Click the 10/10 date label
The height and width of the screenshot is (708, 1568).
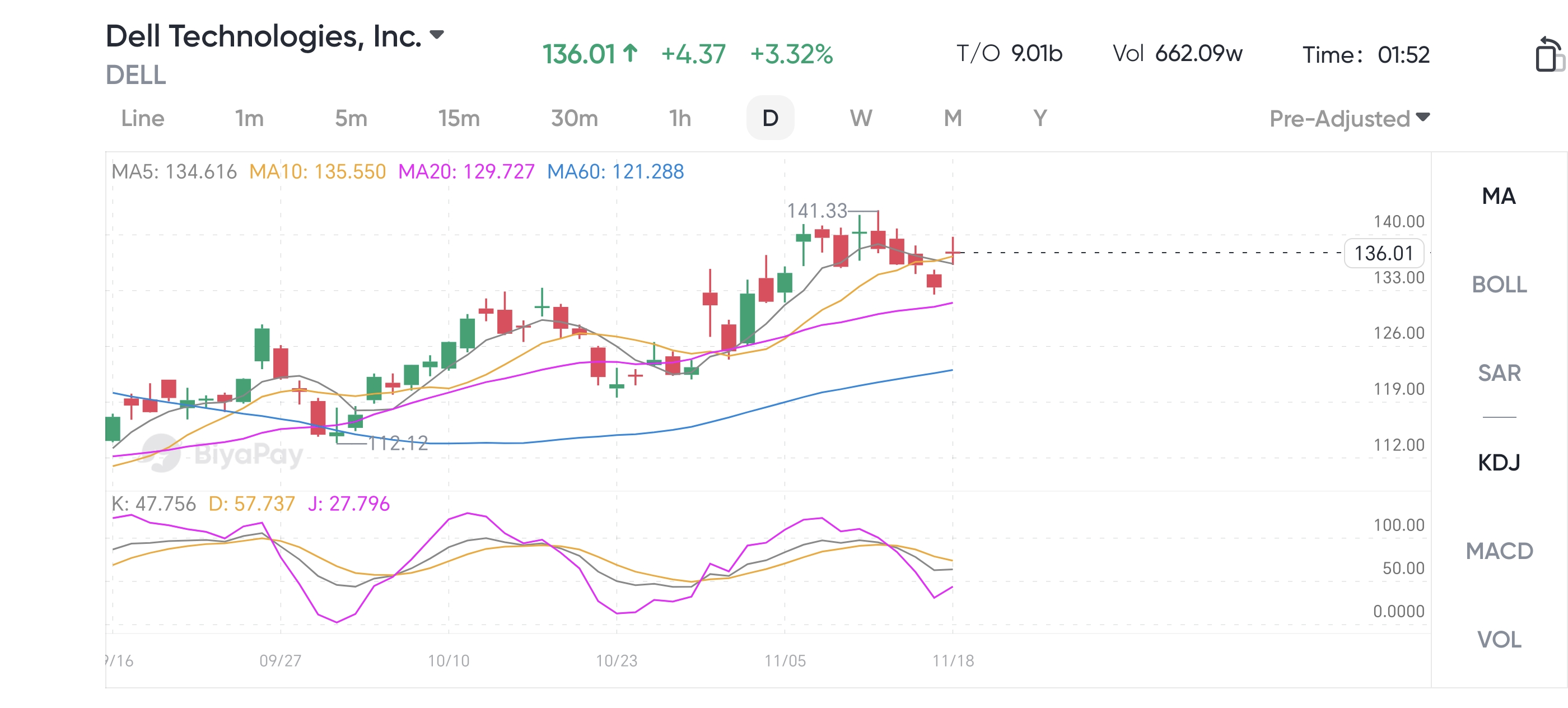tap(449, 661)
